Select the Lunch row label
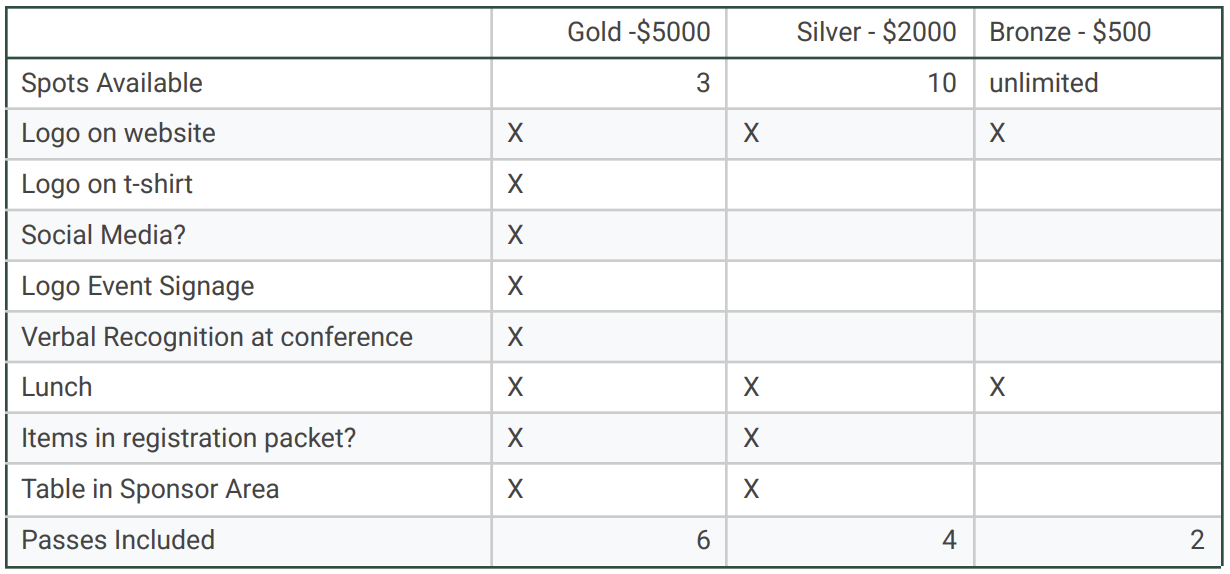1230x574 pixels. tap(57, 387)
